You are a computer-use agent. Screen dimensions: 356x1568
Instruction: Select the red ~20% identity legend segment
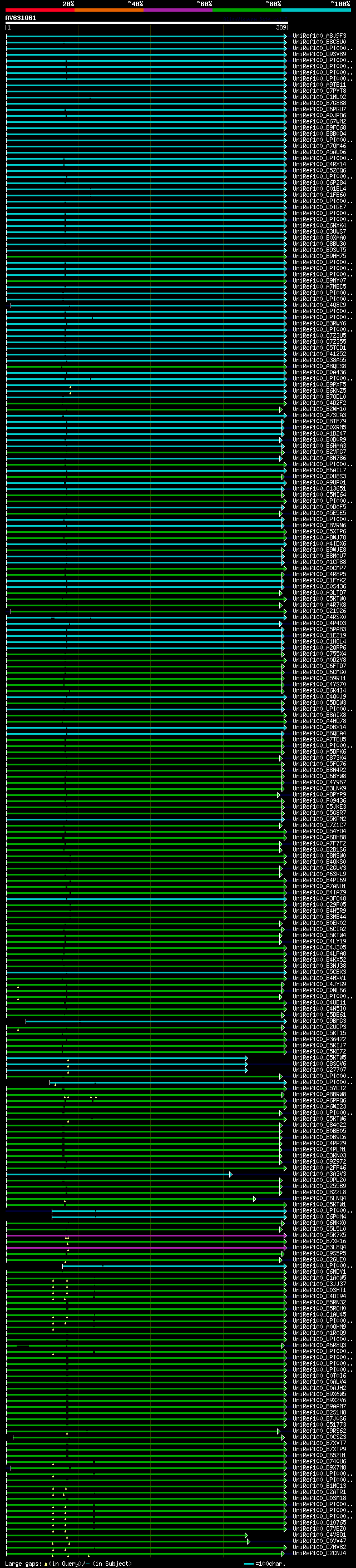[x=39, y=10]
